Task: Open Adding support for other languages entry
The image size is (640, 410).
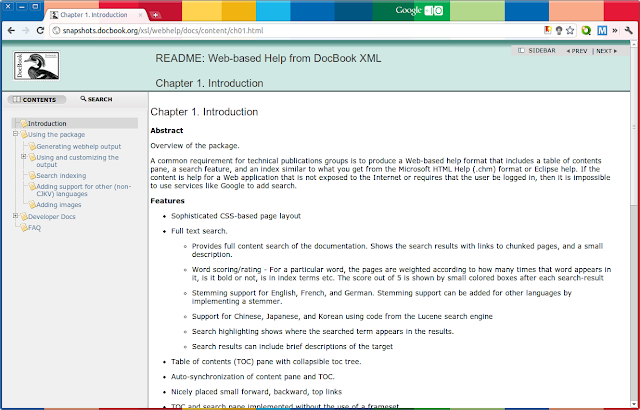Action: 84,190
